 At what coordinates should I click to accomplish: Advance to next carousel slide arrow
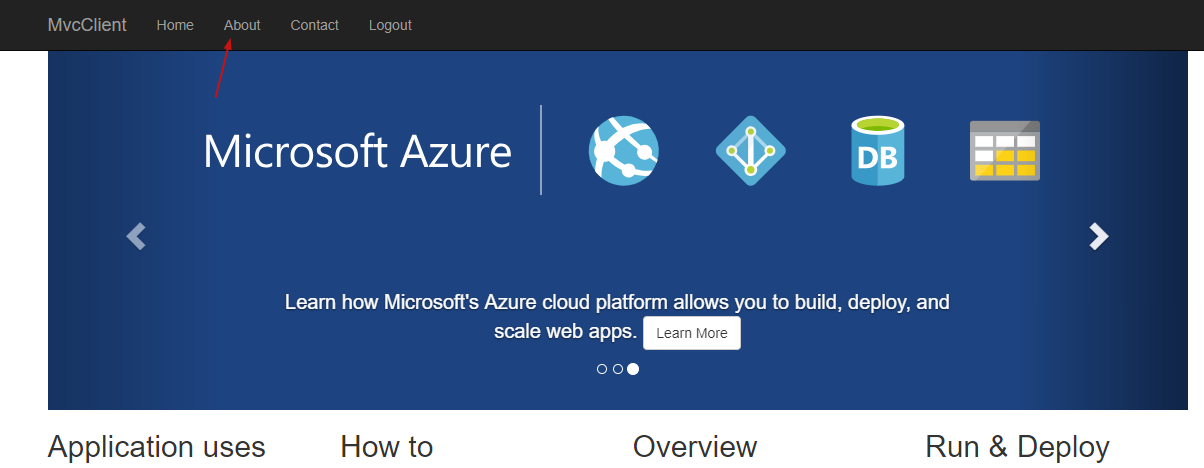click(1099, 236)
